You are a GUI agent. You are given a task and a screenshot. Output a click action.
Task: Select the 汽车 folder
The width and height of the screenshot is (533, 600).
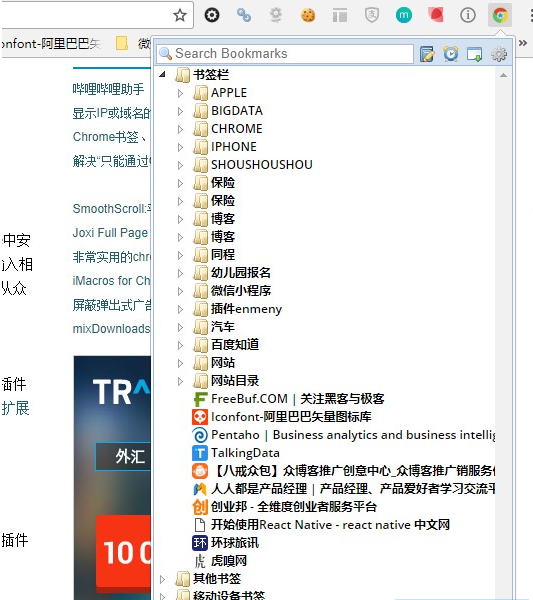[214, 327]
